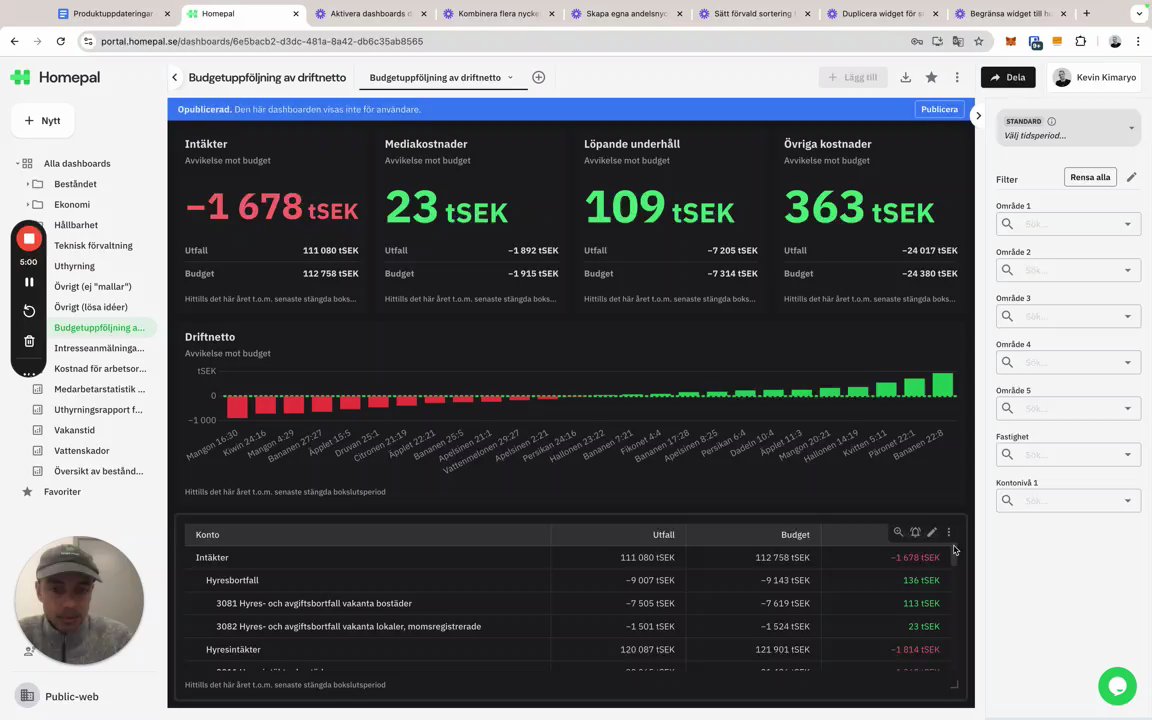Stop the screen recording

point(29,239)
